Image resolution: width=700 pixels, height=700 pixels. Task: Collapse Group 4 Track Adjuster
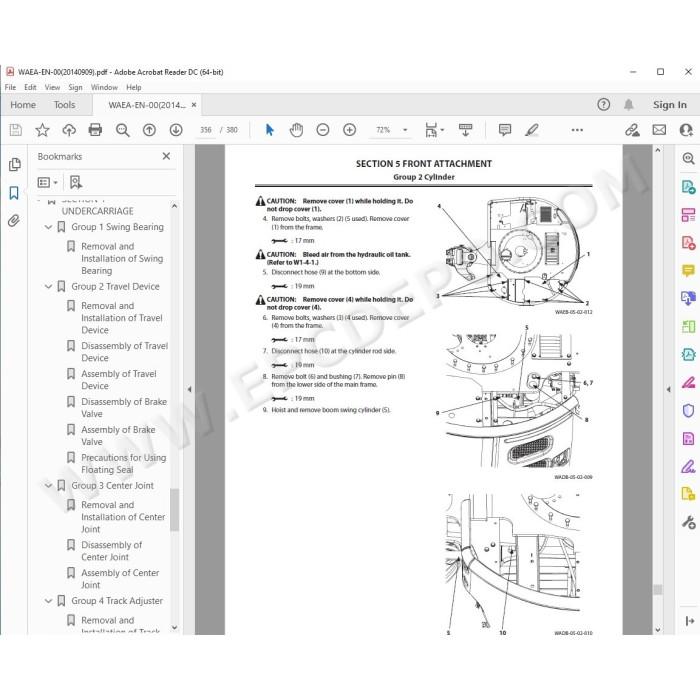tap(49, 600)
